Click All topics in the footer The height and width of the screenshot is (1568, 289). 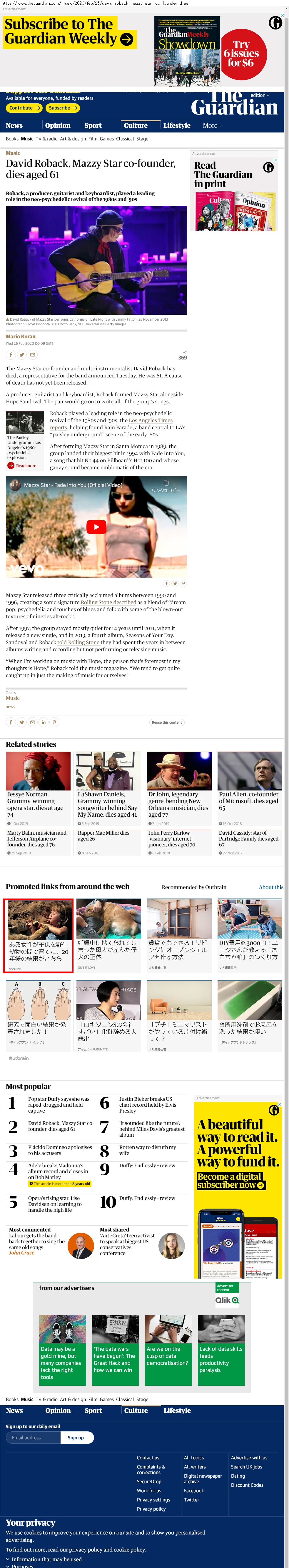click(194, 1457)
